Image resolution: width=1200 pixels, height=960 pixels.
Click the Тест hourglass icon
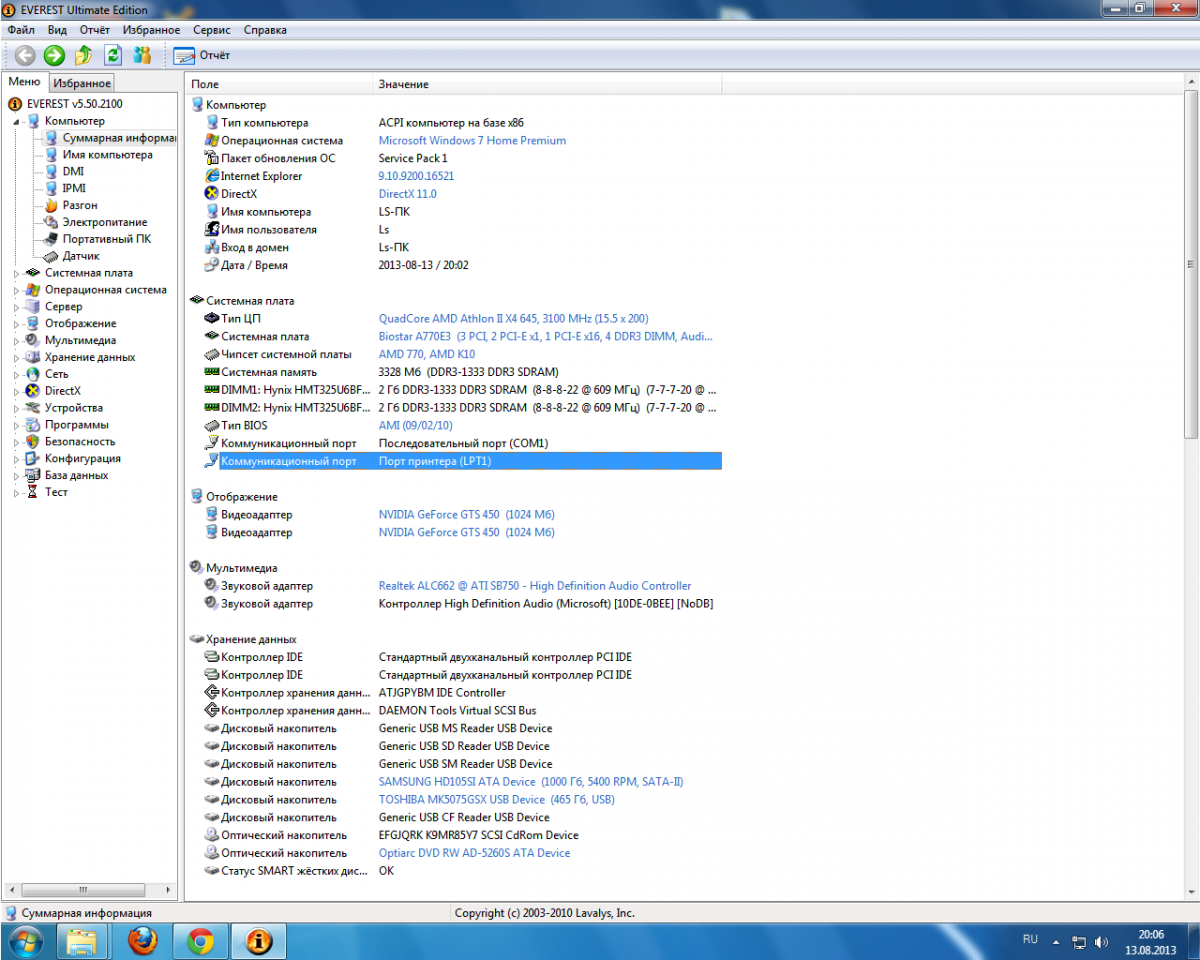coord(33,492)
